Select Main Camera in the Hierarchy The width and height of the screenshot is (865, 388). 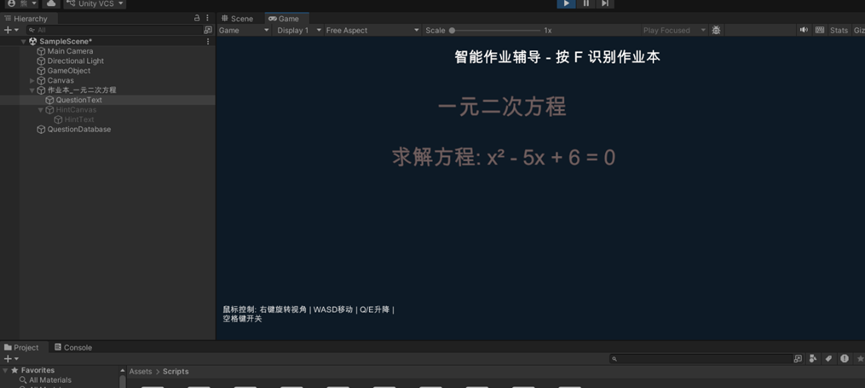click(x=70, y=51)
